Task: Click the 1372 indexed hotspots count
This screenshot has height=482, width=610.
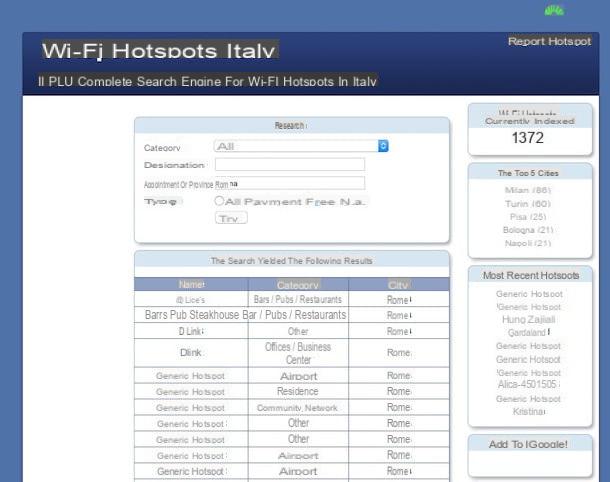Action: (528, 138)
